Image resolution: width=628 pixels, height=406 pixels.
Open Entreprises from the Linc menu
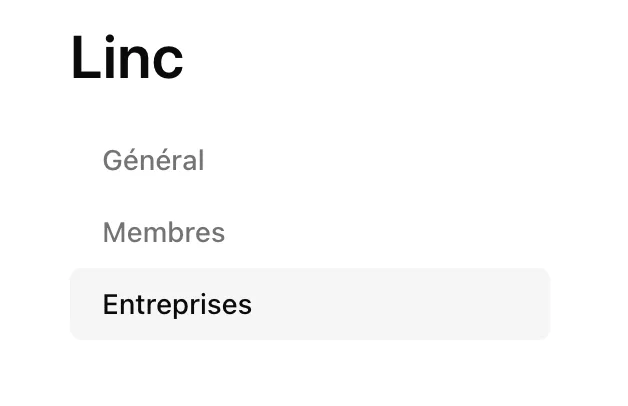point(310,304)
